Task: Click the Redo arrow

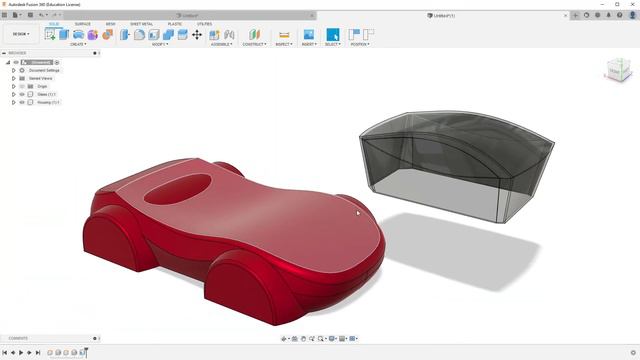Action: coord(54,15)
